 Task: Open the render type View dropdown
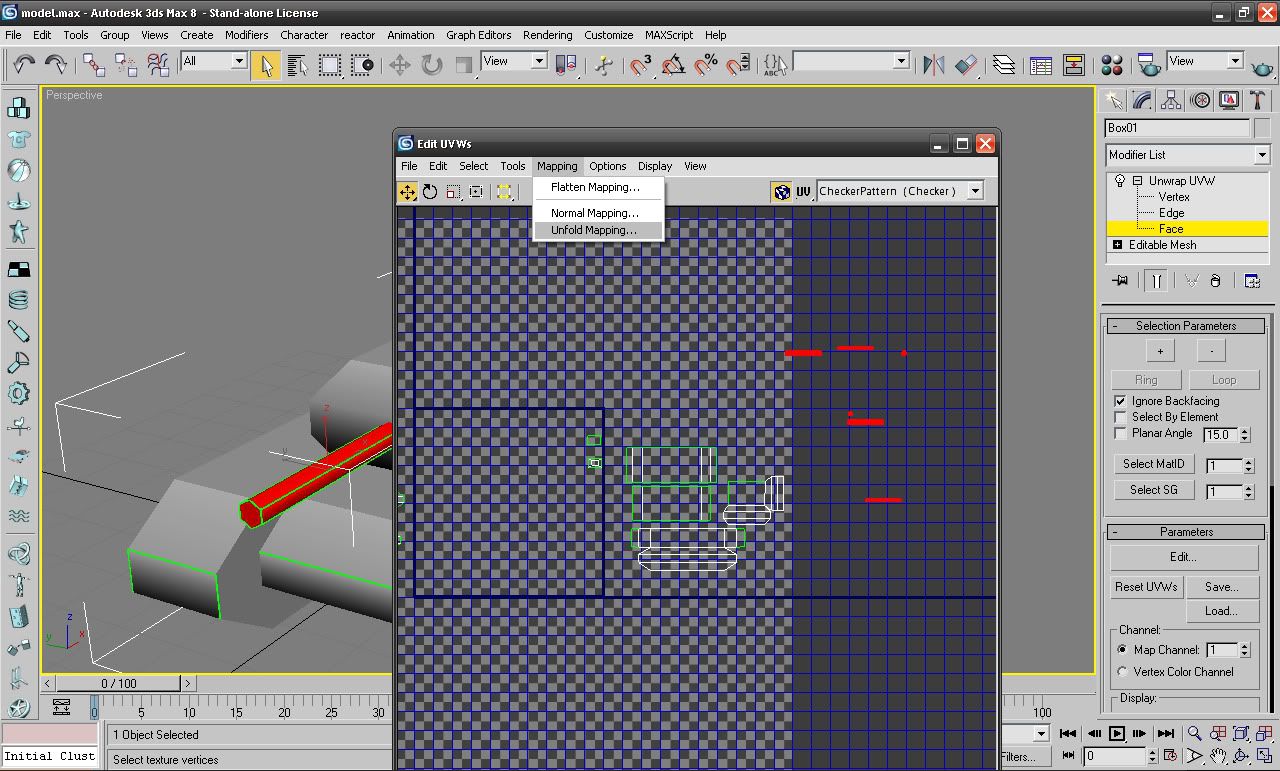tap(1205, 61)
